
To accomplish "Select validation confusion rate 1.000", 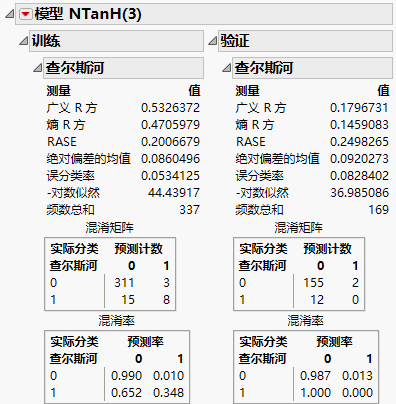I will pos(315,393).
